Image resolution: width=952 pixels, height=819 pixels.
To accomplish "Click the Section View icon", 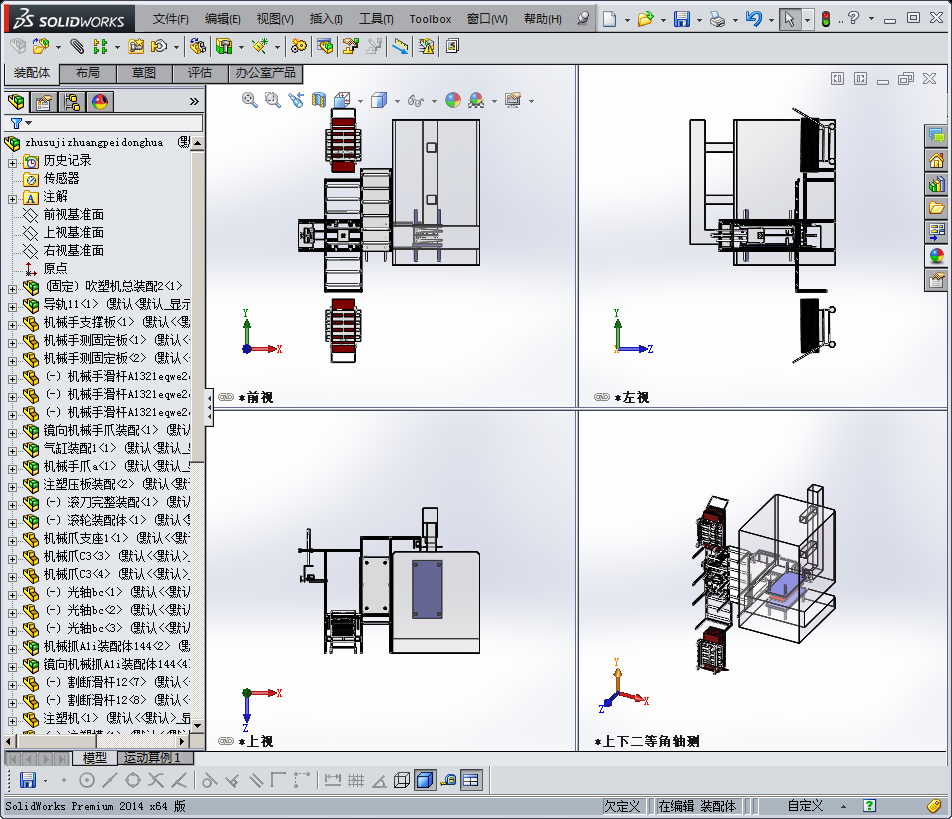I will pos(319,100).
